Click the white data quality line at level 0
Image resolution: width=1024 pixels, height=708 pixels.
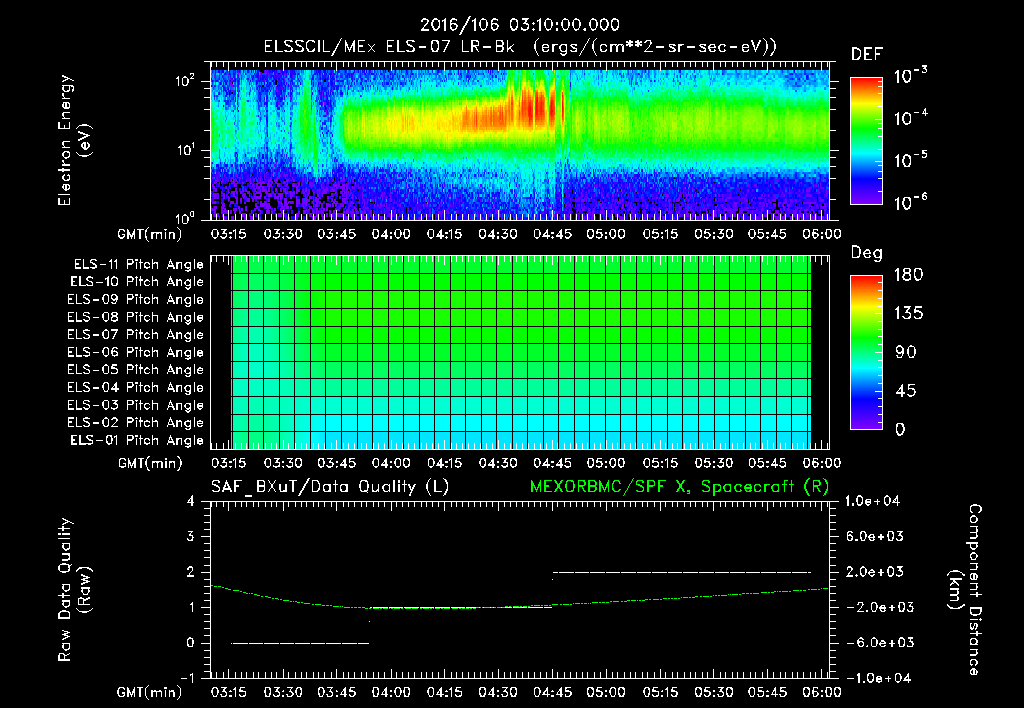tap(300, 643)
